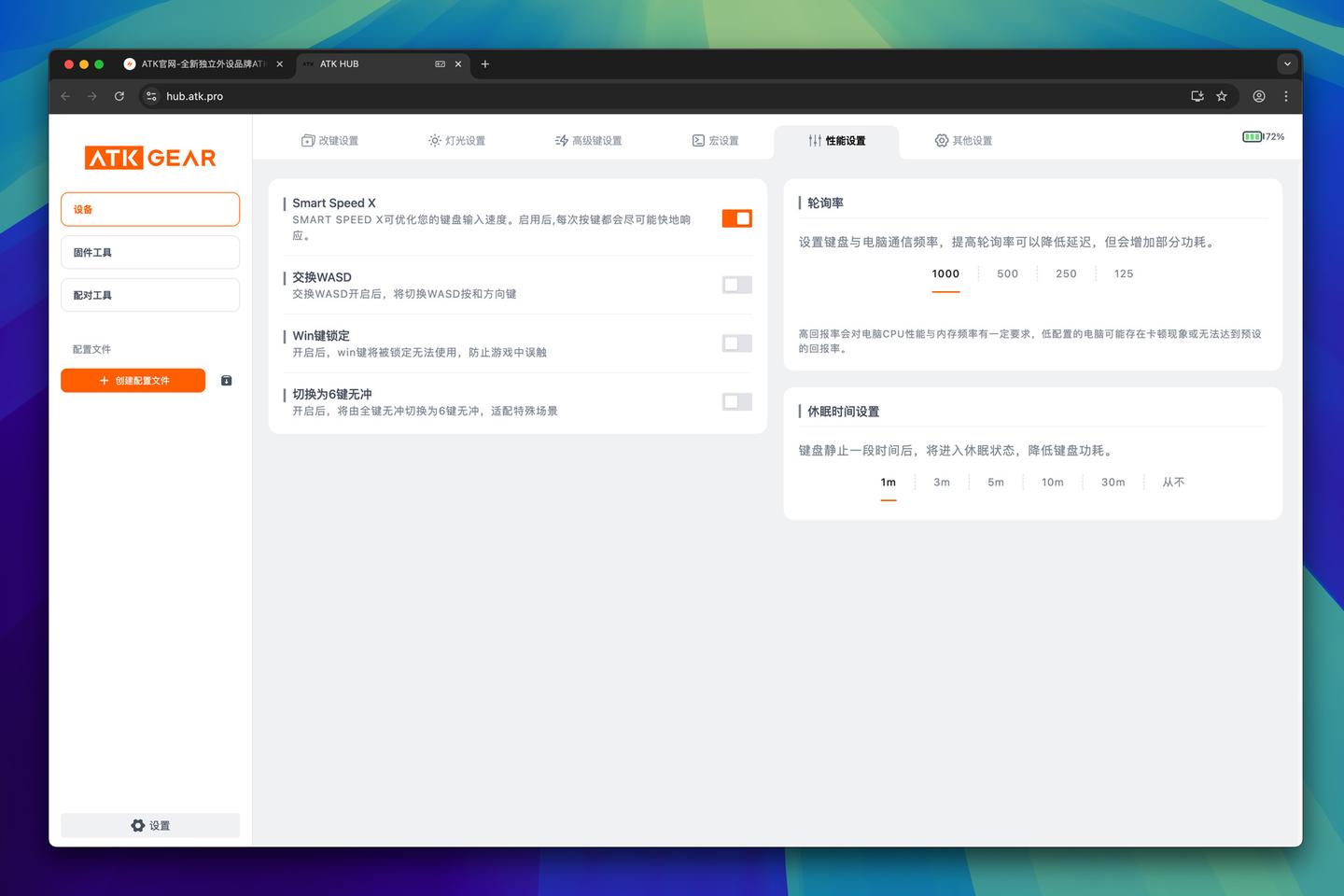Switch to the 性能设置 tab
This screenshot has width=1344, height=896.
837,140
